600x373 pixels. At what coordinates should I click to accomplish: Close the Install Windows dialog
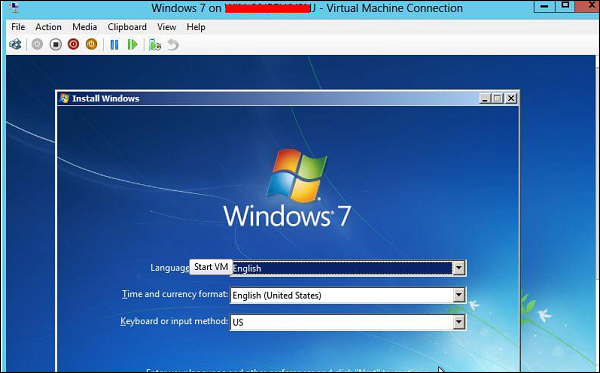point(511,99)
